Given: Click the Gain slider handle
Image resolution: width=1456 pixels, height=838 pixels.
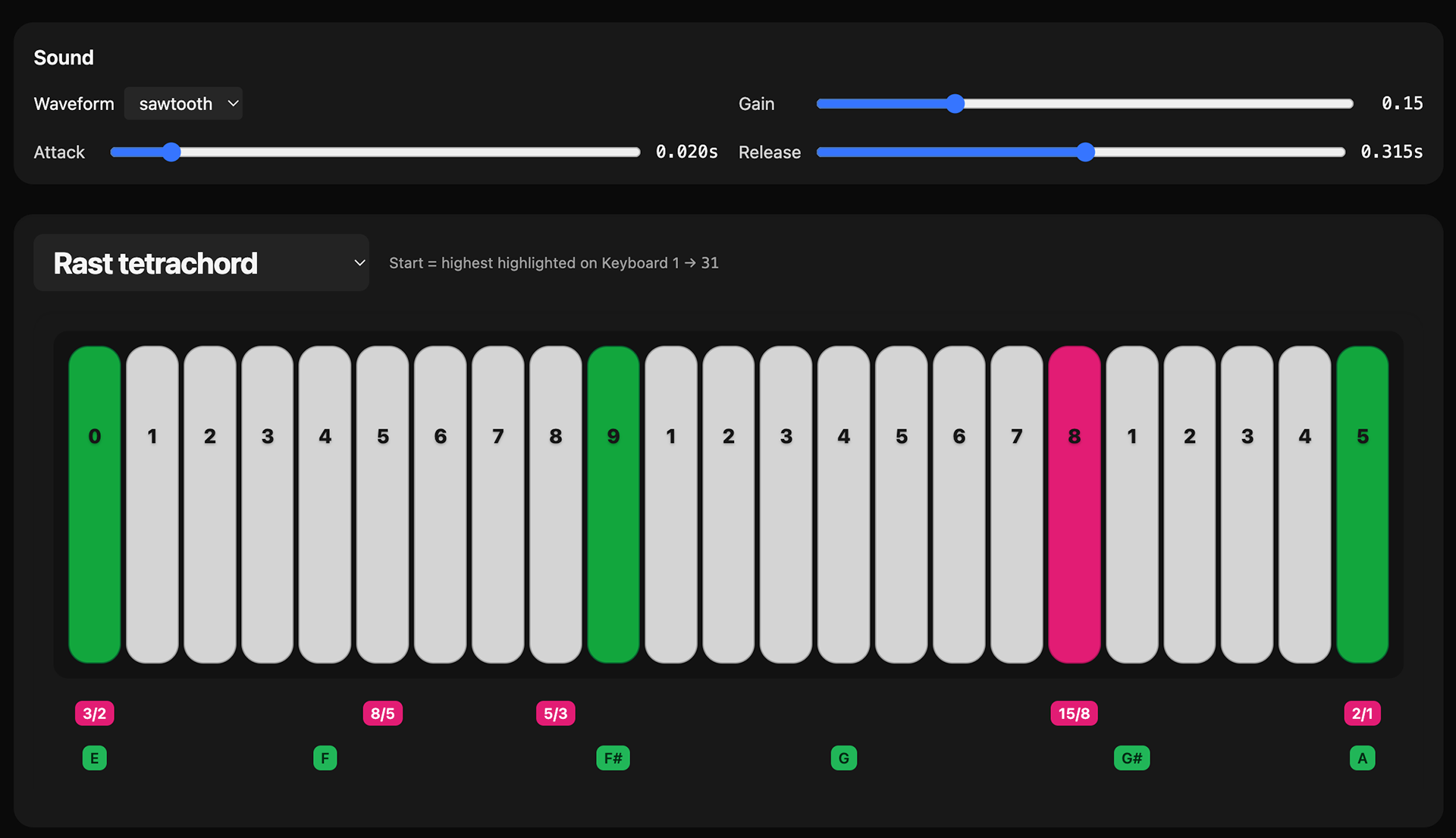Looking at the screenshot, I should (955, 104).
